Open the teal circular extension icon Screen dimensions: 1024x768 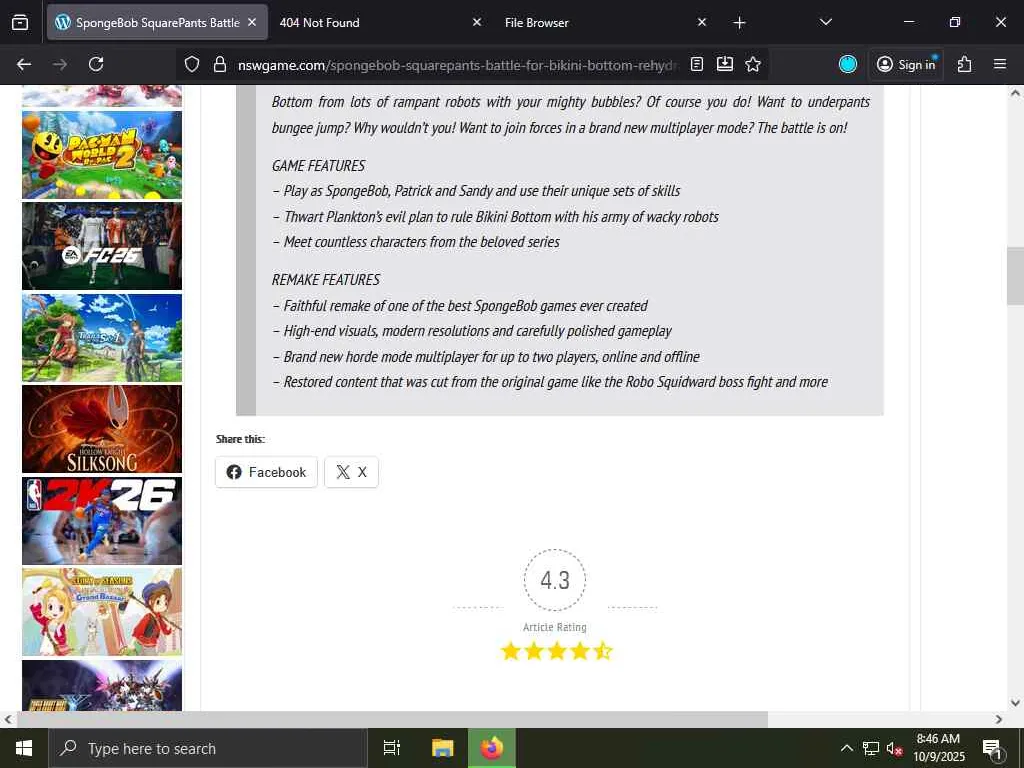tap(848, 64)
